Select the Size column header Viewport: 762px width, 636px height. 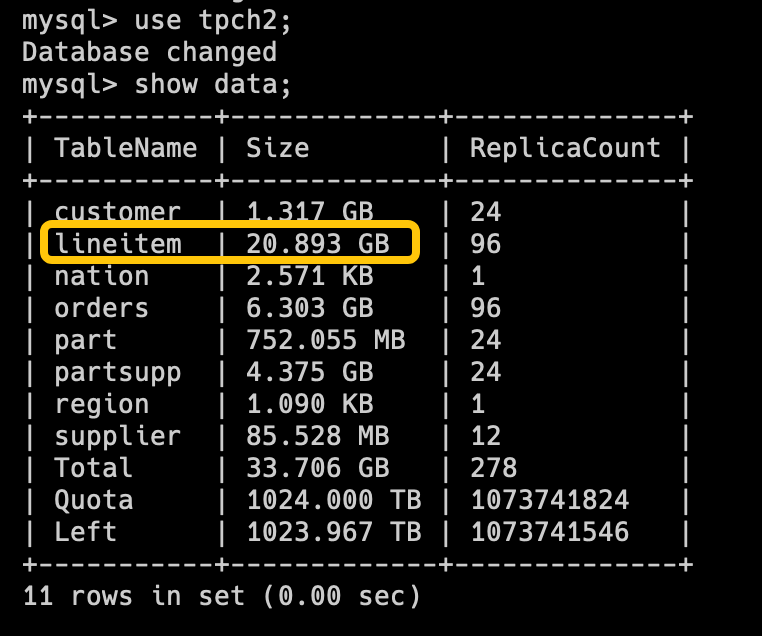pyautogui.click(x=277, y=148)
